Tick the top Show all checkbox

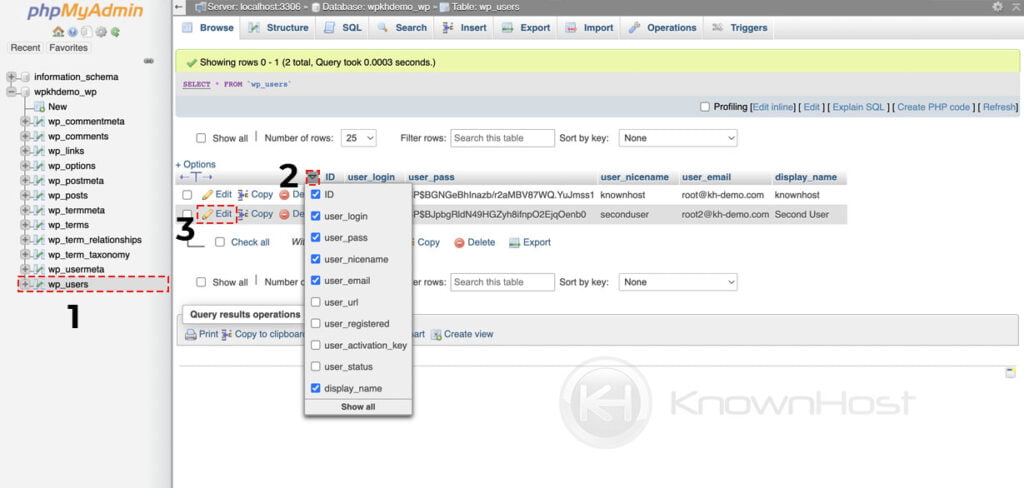(201, 138)
